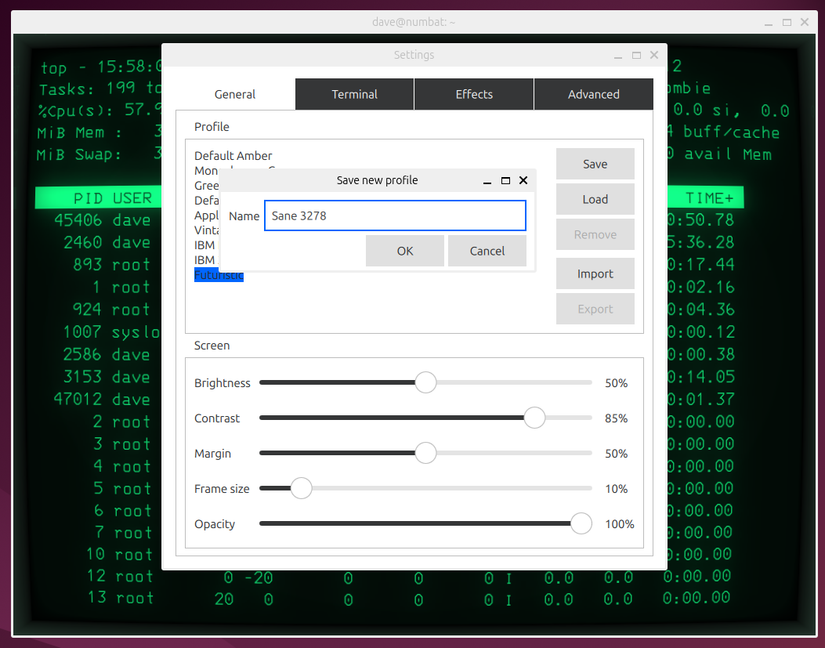
Task: Click the Brightness slider handle
Action: [x=426, y=382]
